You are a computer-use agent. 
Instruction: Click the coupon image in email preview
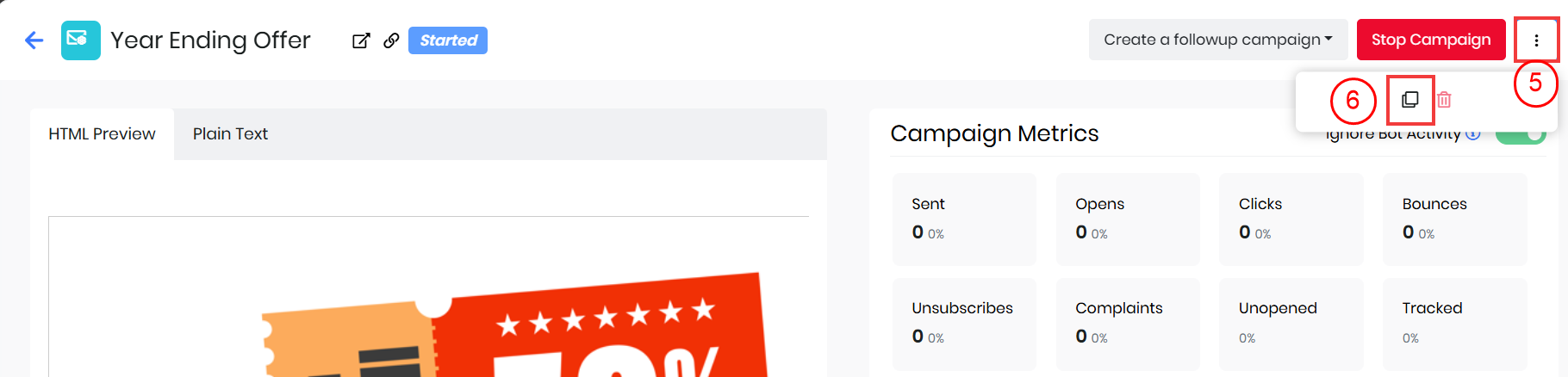(x=517, y=331)
